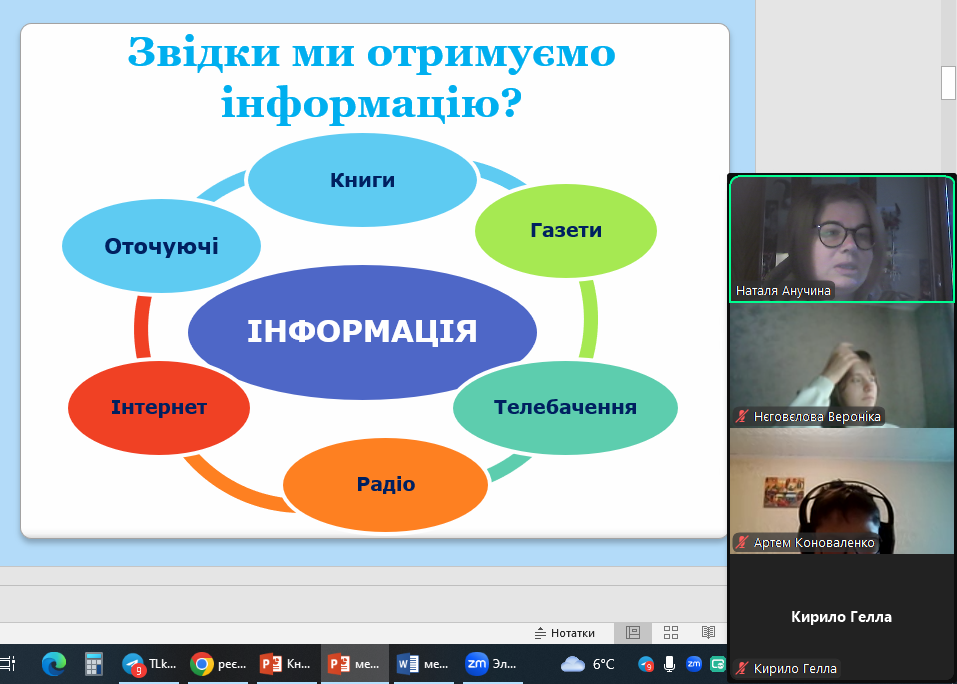
Task: Click the Оточуючі oval on the slide
Action: (161, 246)
